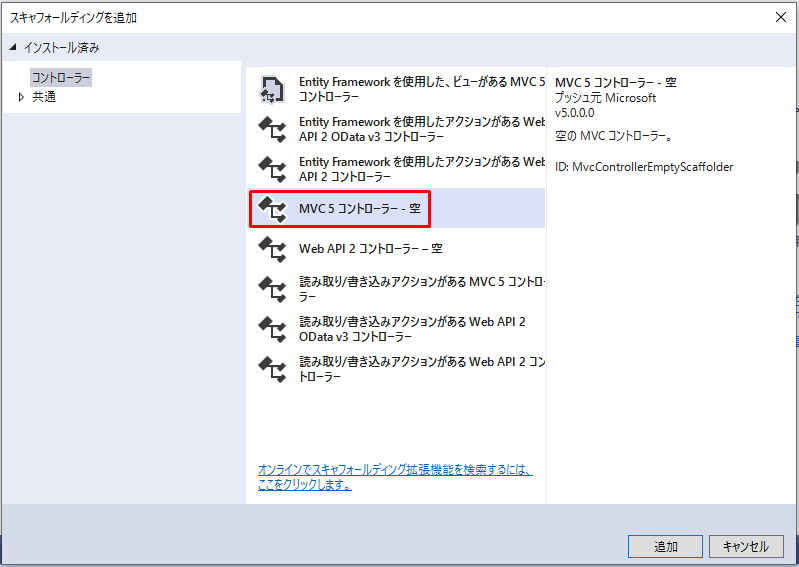Screen dimensions: 799x567
Task: Close the スキャフォールディングを追加 dialog
Action: pyautogui.click(x=781, y=17)
